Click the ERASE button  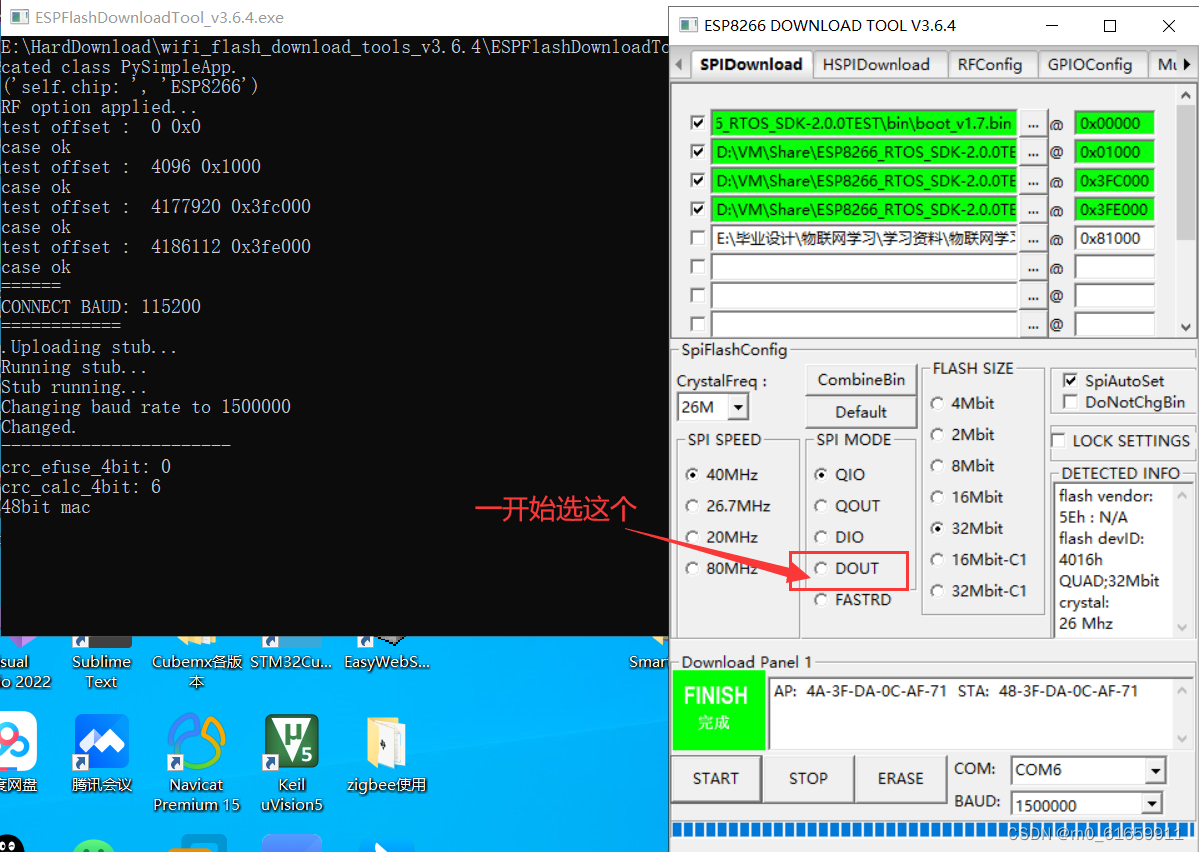pos(900,779)
